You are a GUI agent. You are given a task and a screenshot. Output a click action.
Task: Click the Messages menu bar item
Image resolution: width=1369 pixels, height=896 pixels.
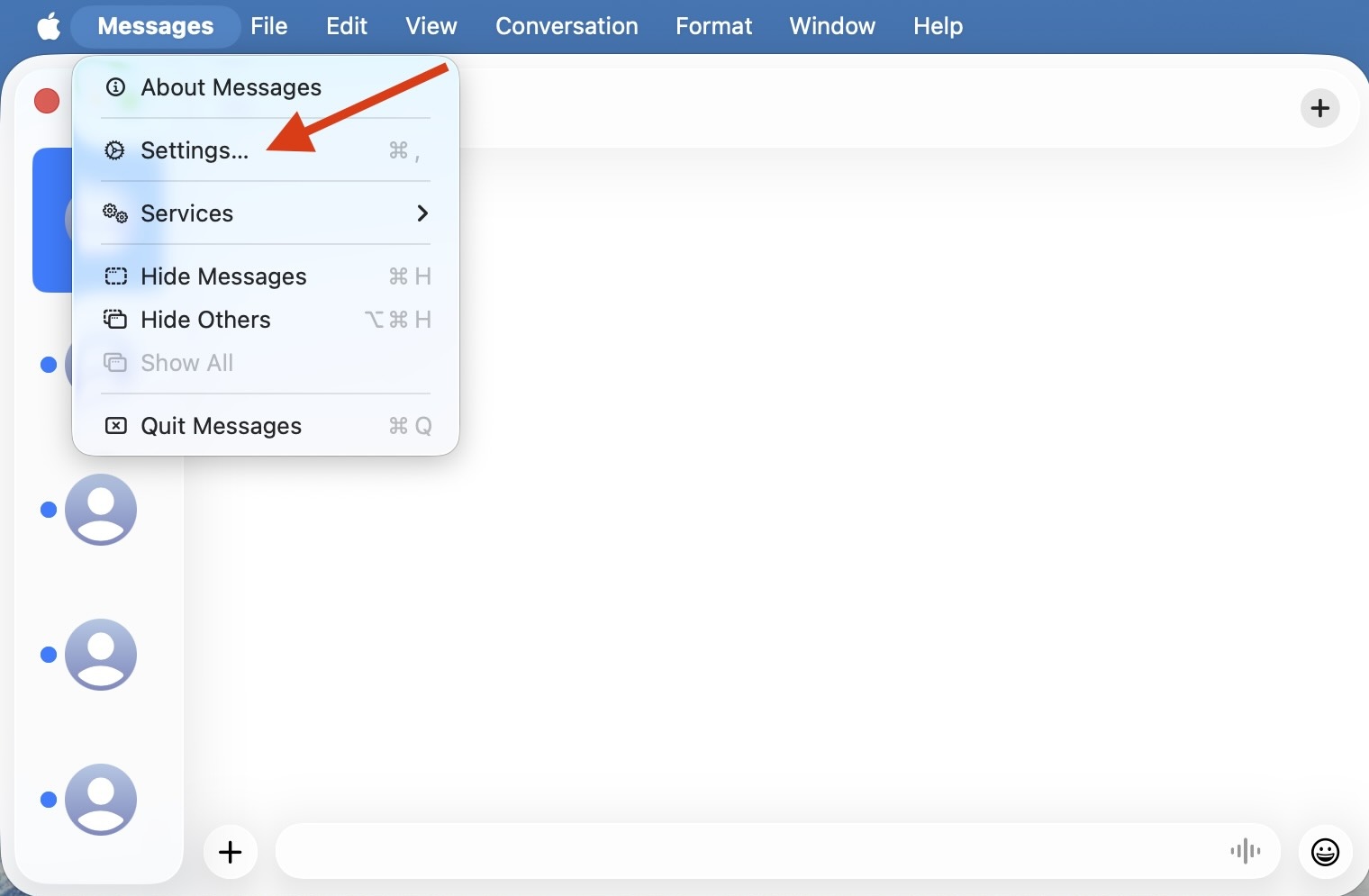click(x=156, y=26)
